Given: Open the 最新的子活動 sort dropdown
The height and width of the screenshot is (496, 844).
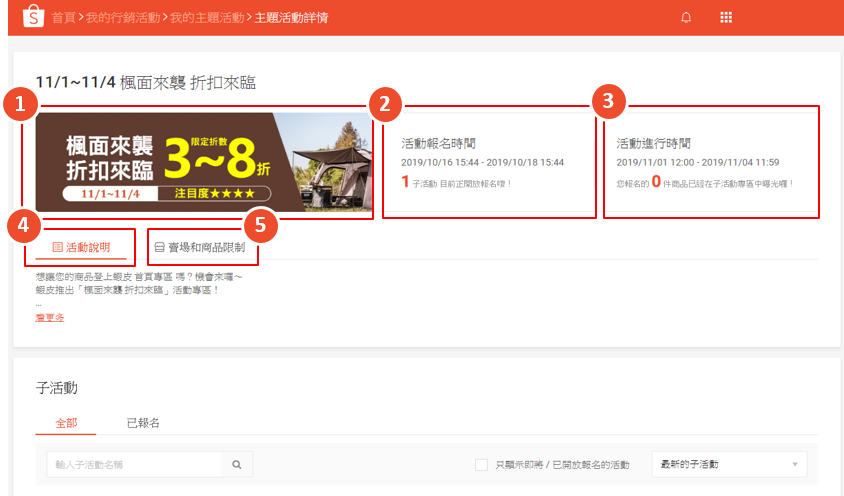Looking at the screenshot, I should [x=728, y=465].
